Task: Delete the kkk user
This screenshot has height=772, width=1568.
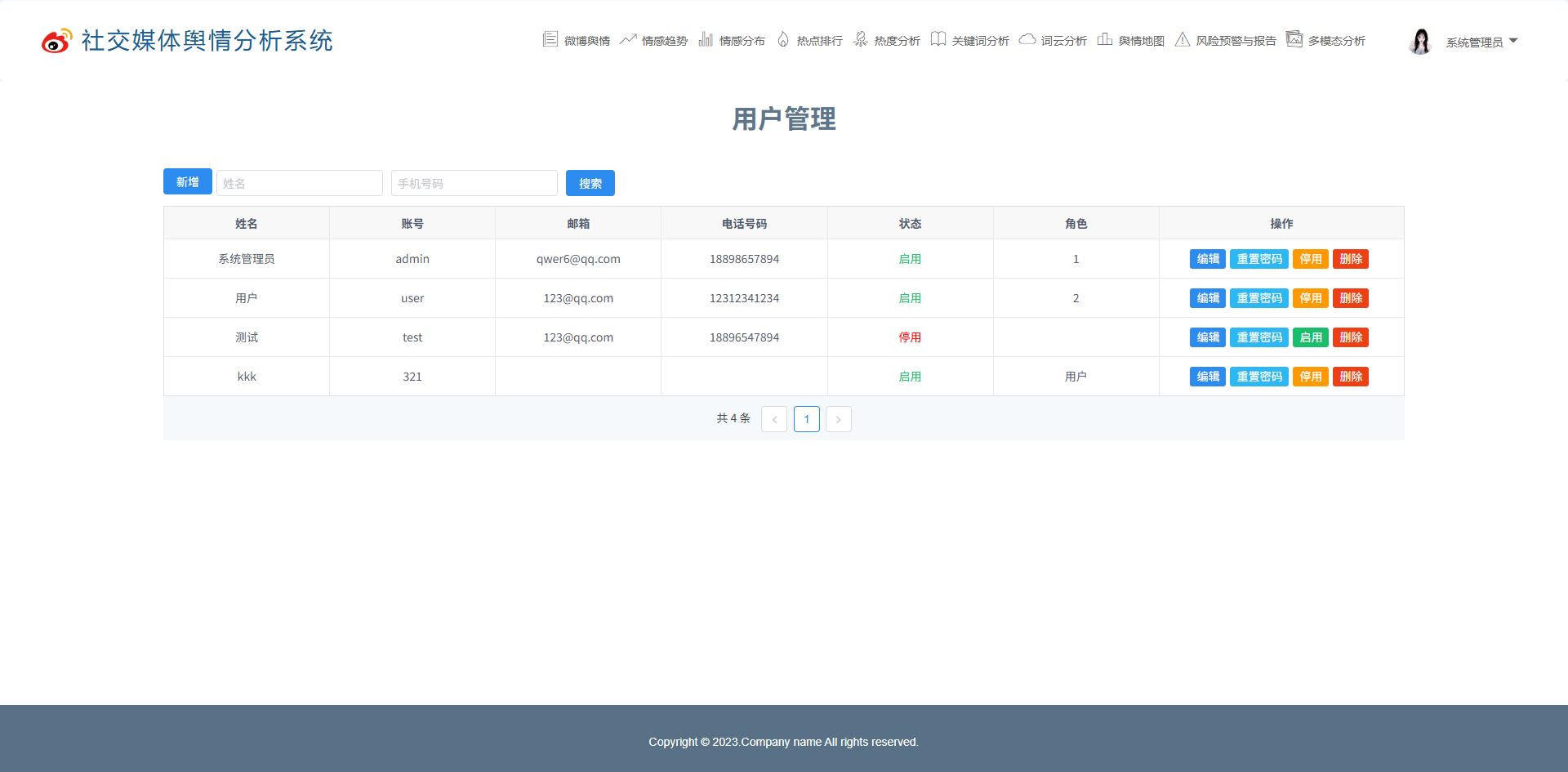Action: point(1351,377)
